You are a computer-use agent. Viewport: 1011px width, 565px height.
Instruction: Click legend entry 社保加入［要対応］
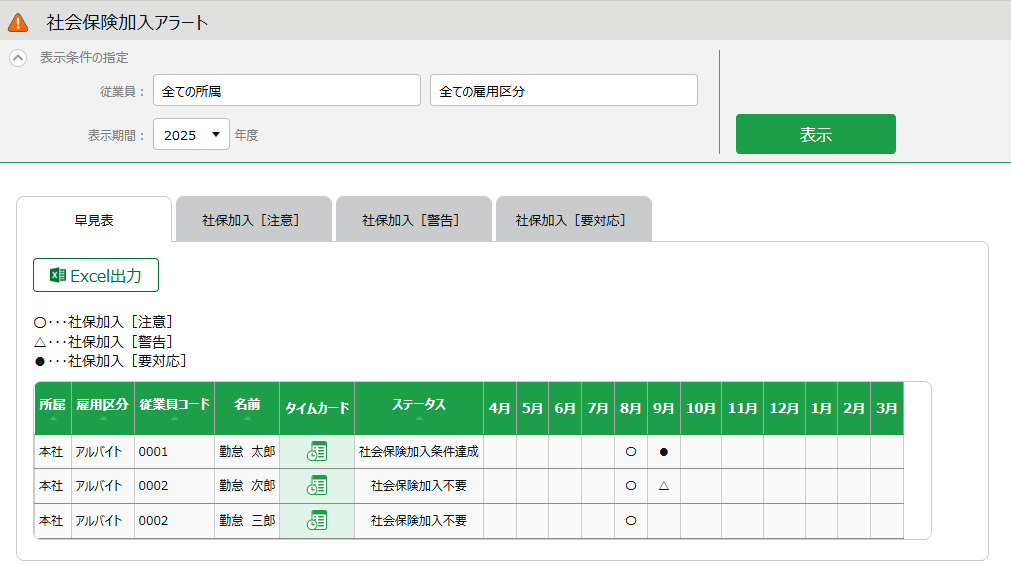[x=110, y=361]
